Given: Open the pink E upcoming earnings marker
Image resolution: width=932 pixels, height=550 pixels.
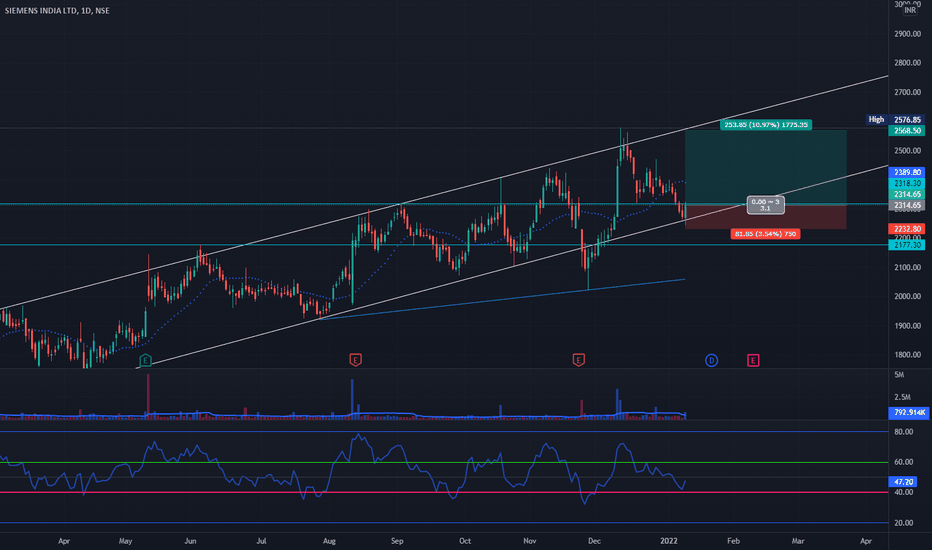Looking at the screenshot, I should click(x=753, y=360).
